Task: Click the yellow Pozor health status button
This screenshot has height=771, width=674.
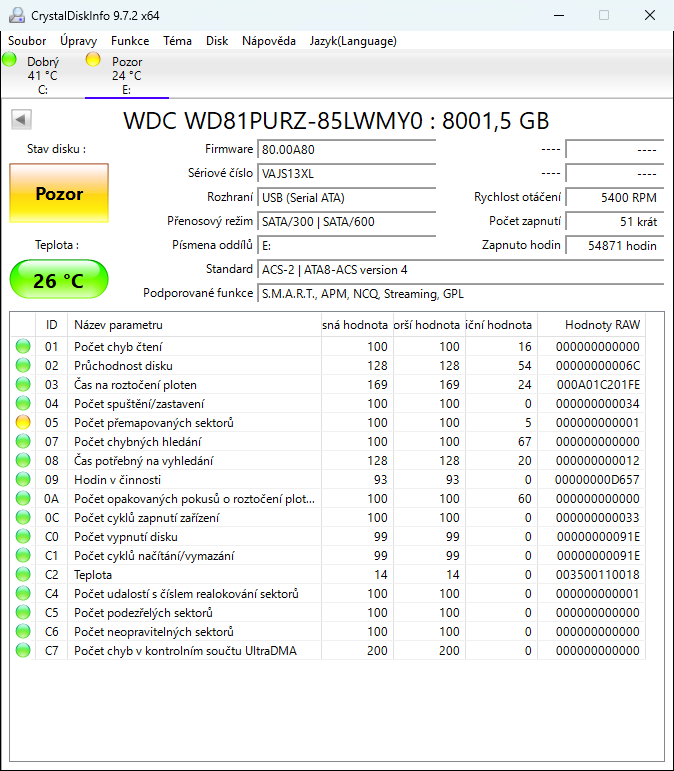Action: (59, 193)
